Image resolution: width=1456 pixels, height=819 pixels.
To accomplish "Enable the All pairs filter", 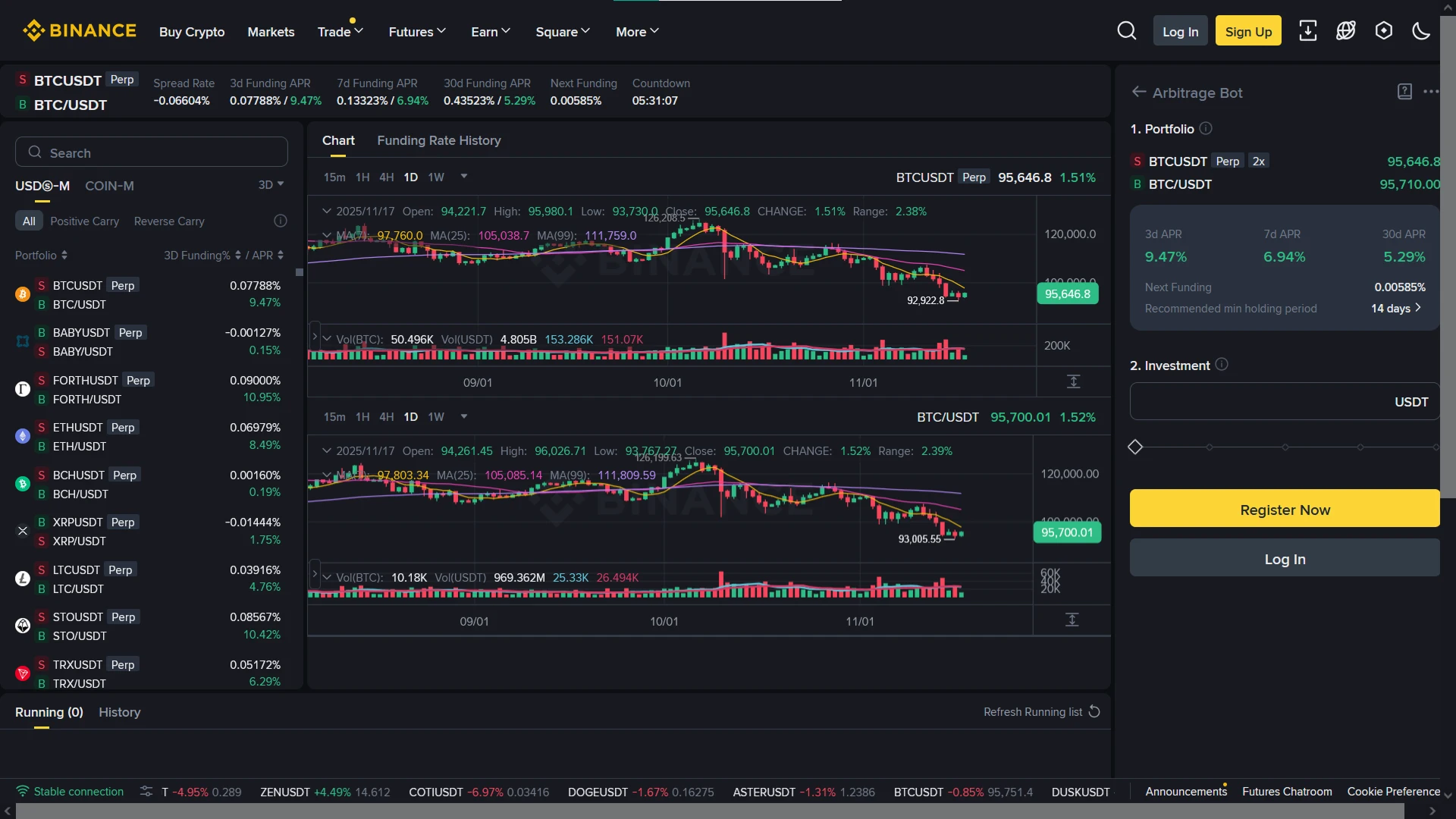I will point(29,221).
